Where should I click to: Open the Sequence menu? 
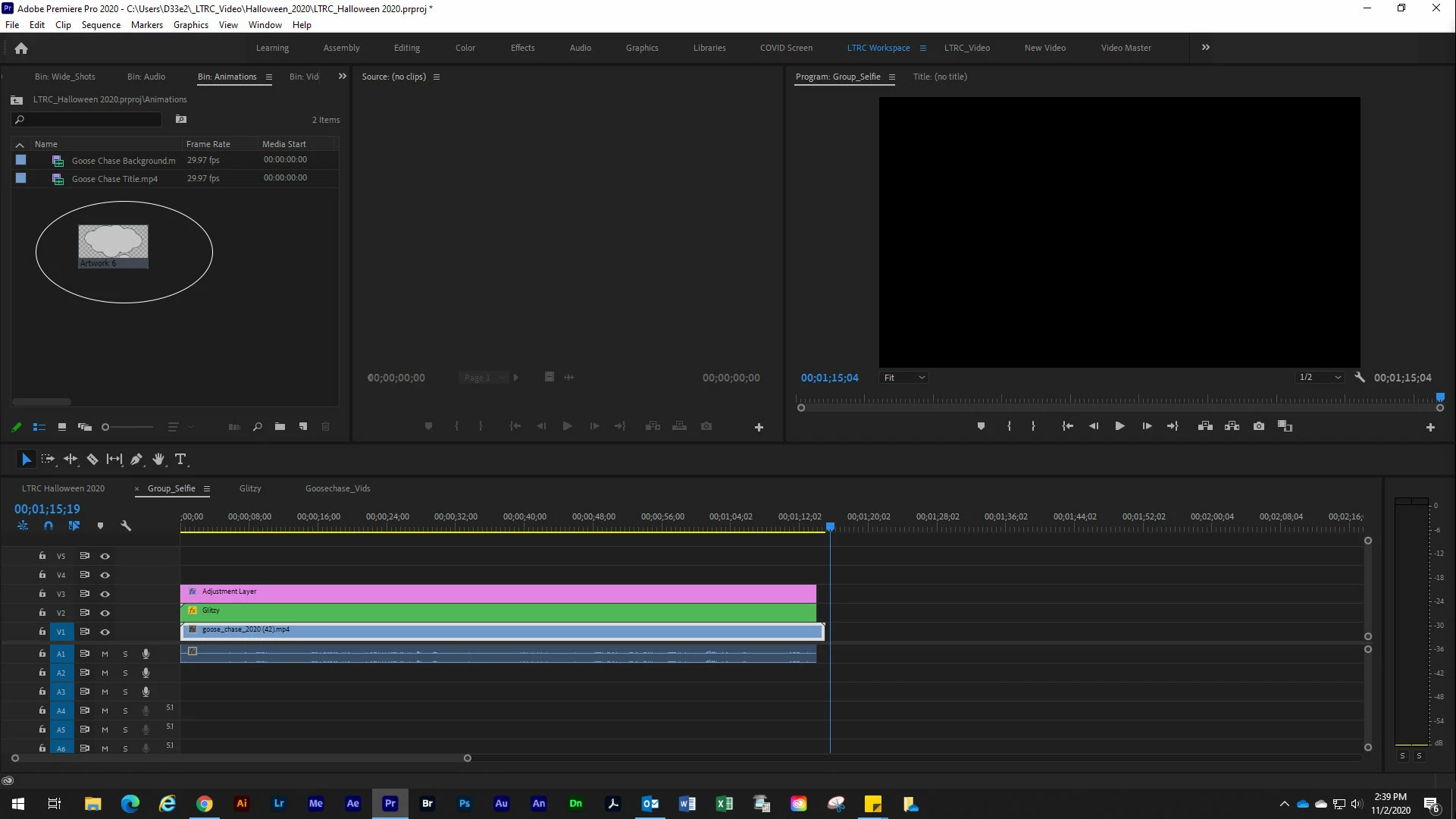tap(101, 25)
